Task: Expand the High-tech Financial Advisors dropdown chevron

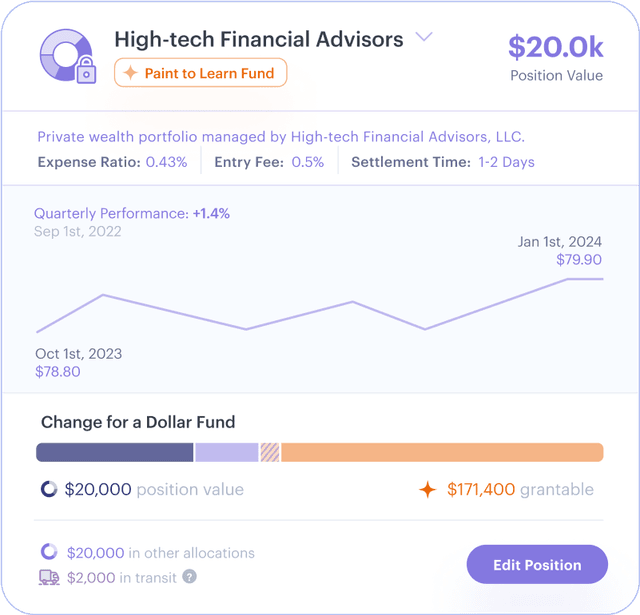Action: coord(424,38)
